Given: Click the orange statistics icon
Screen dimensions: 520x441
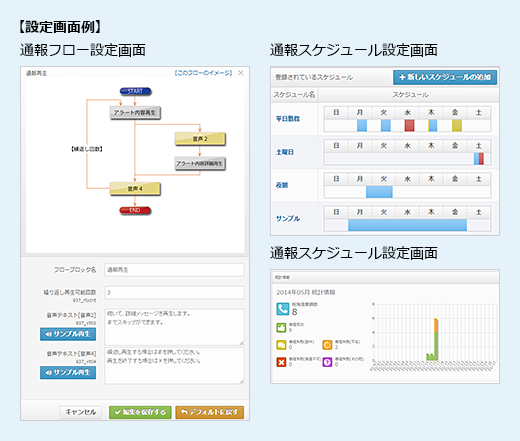Looking at the screenshot, I should pyautogui.click(x=327, y=345).
